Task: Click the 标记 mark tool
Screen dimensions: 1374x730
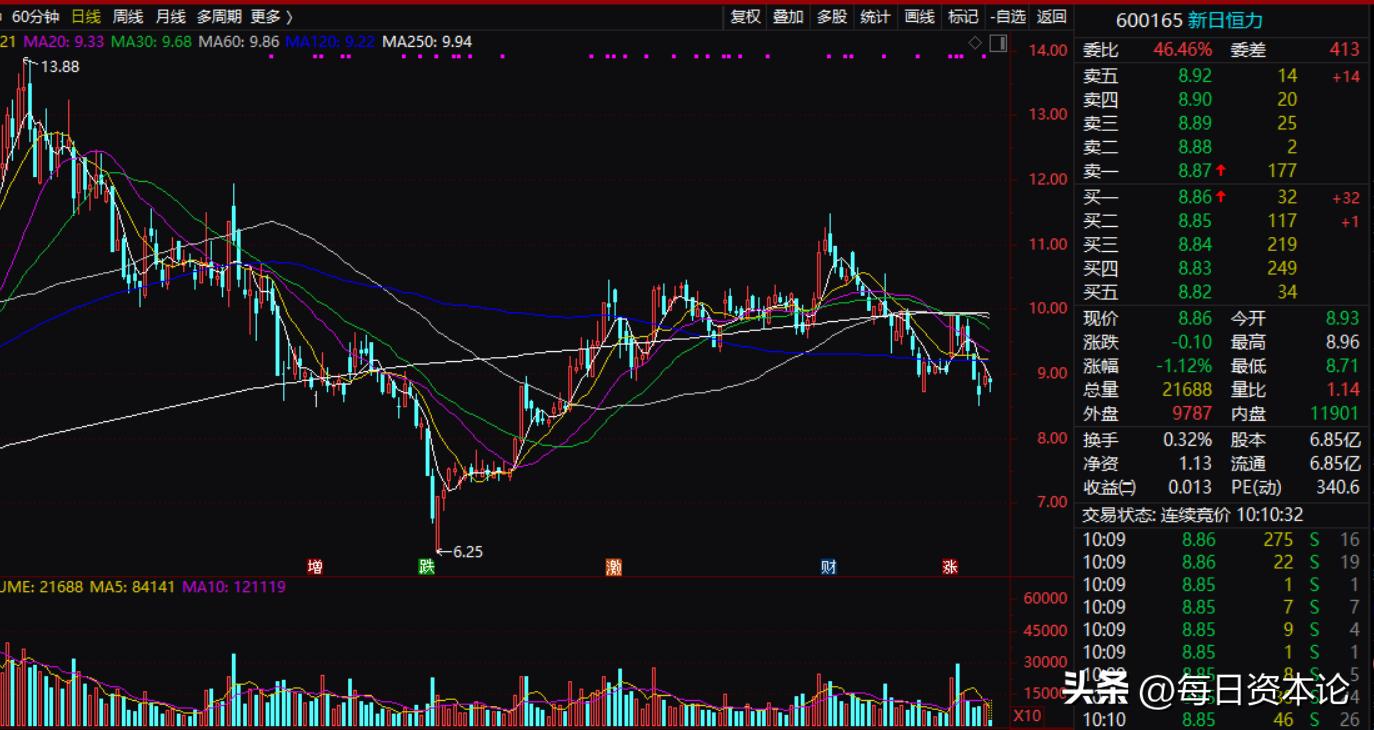Action: pyautogui.click(x=963, y=16)
